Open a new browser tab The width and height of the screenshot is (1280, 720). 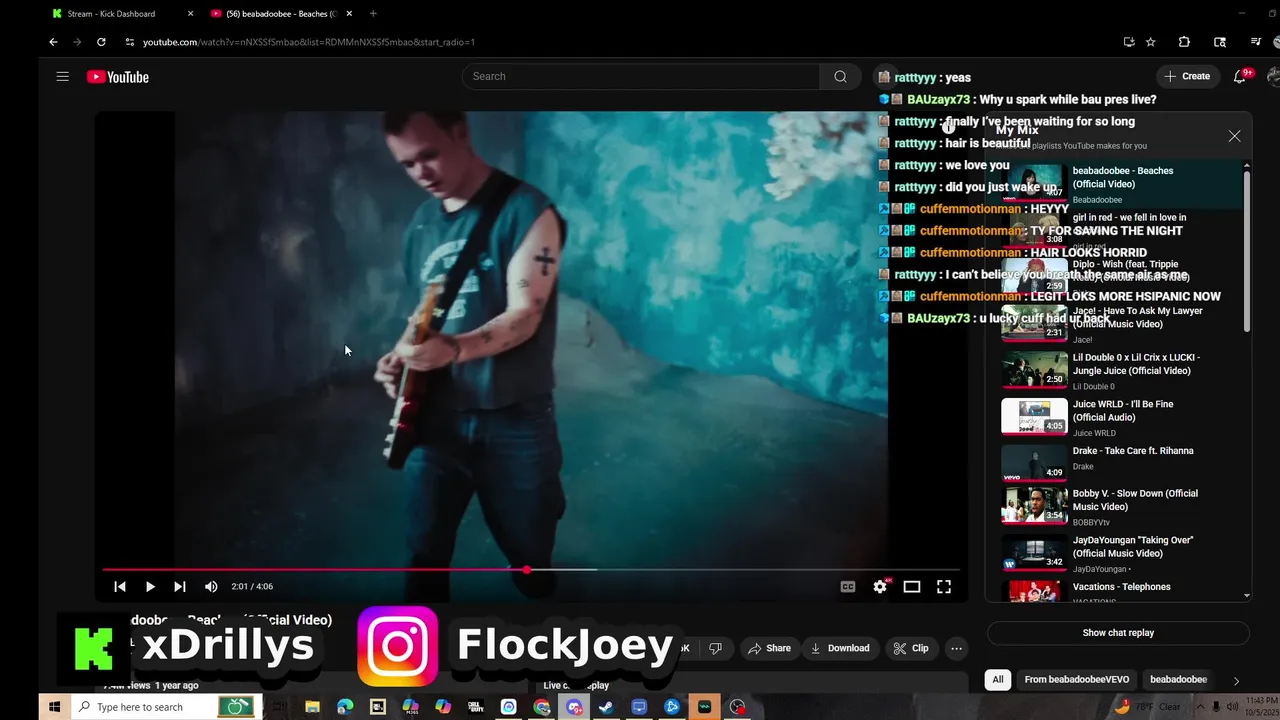click(373, 14)
